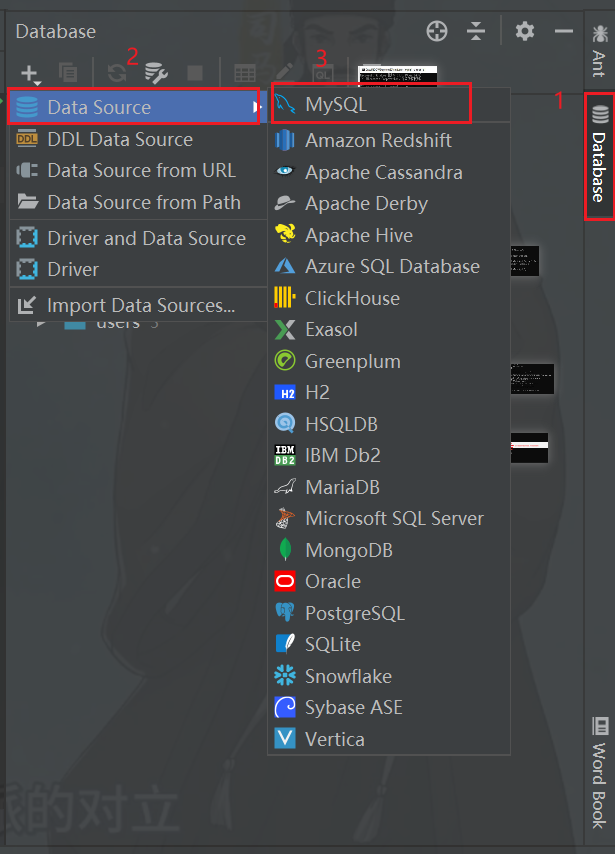
Task: Open Database panel settings gear
Action: click(525, 31)
